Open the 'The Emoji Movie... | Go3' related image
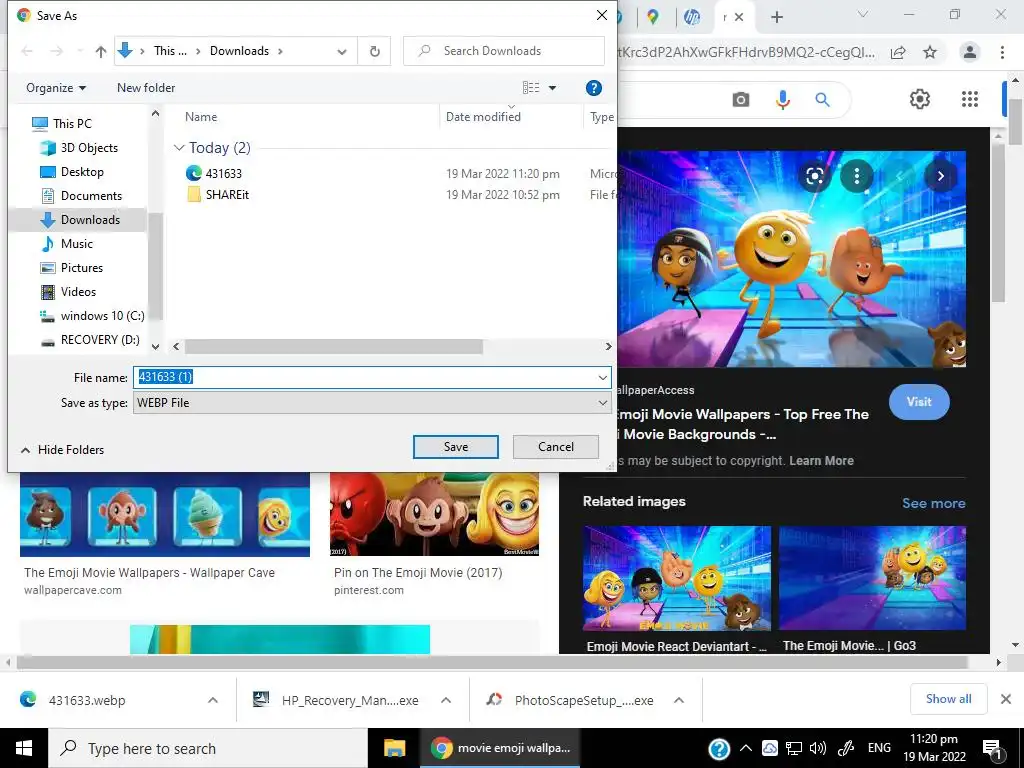Viewport: 1024px width, 768px height. click(x=872, y=579)
